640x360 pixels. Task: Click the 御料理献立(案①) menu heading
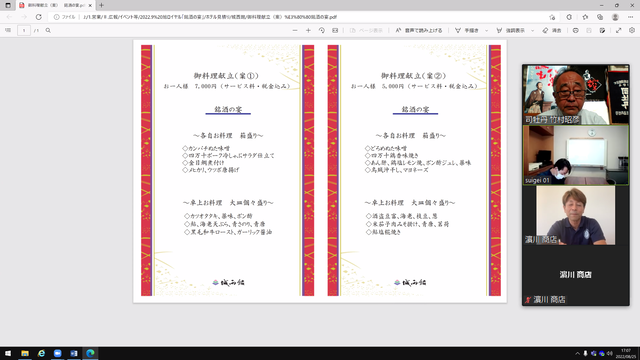point(227,76)
